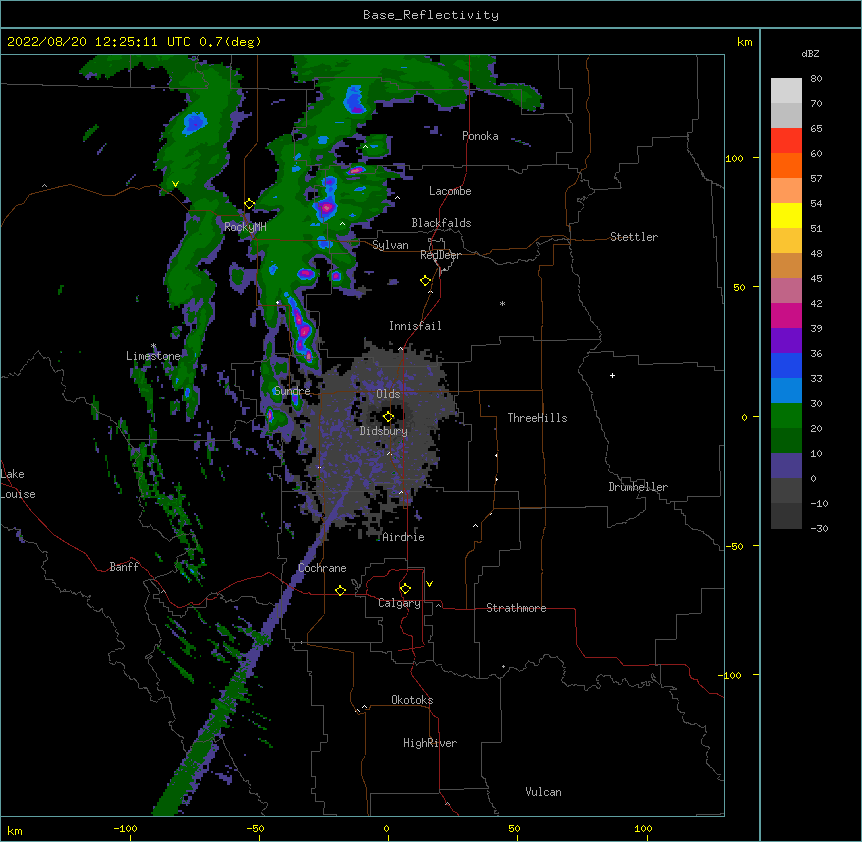862x842 pixels.
Task: Select the Calgary city label
Action: [399, 603]
